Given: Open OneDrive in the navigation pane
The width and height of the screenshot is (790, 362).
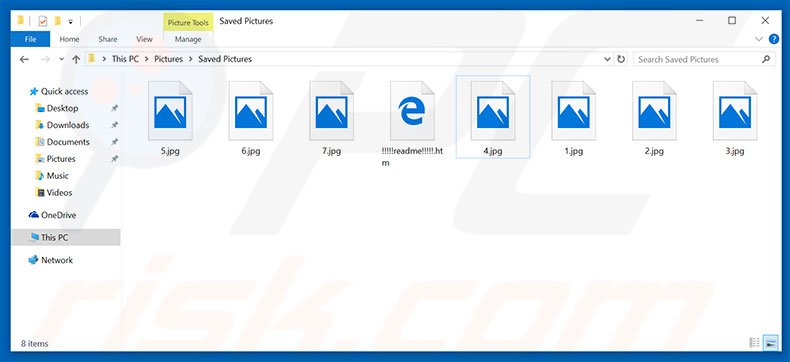Looking at the screenshot, I should point(58,215).
